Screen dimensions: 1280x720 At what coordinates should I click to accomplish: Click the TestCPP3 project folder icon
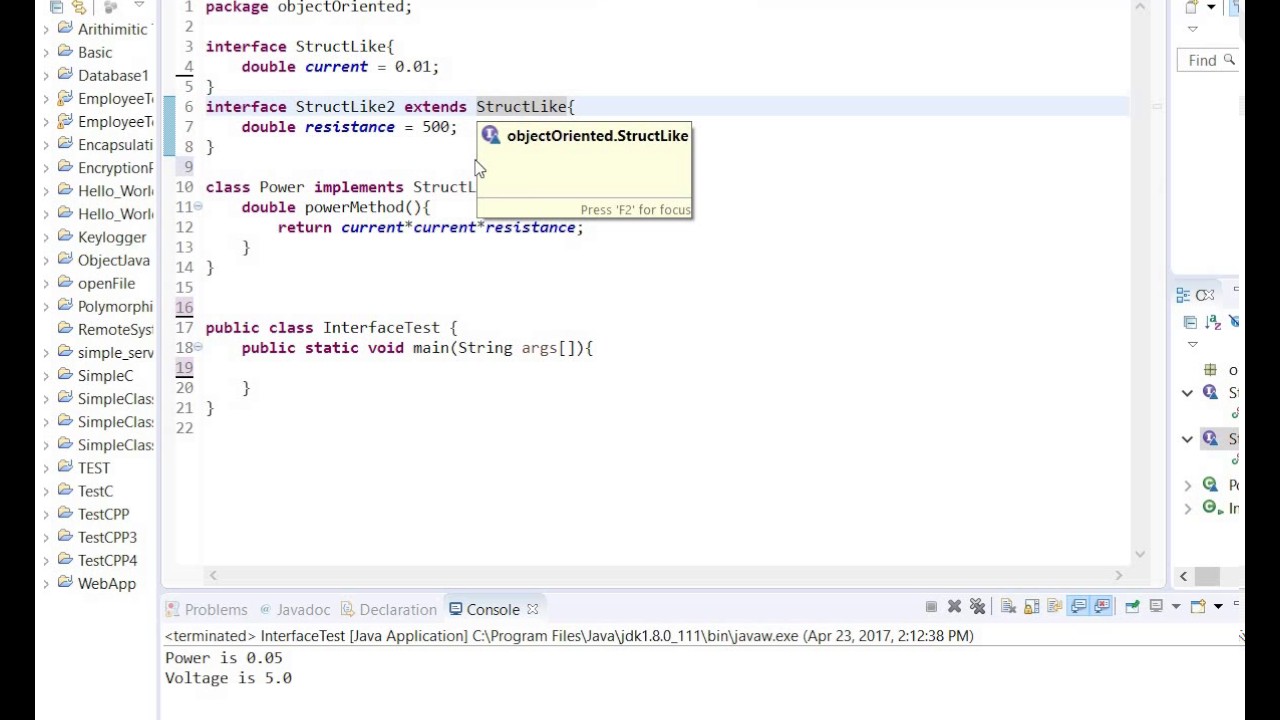pos(65,537)
